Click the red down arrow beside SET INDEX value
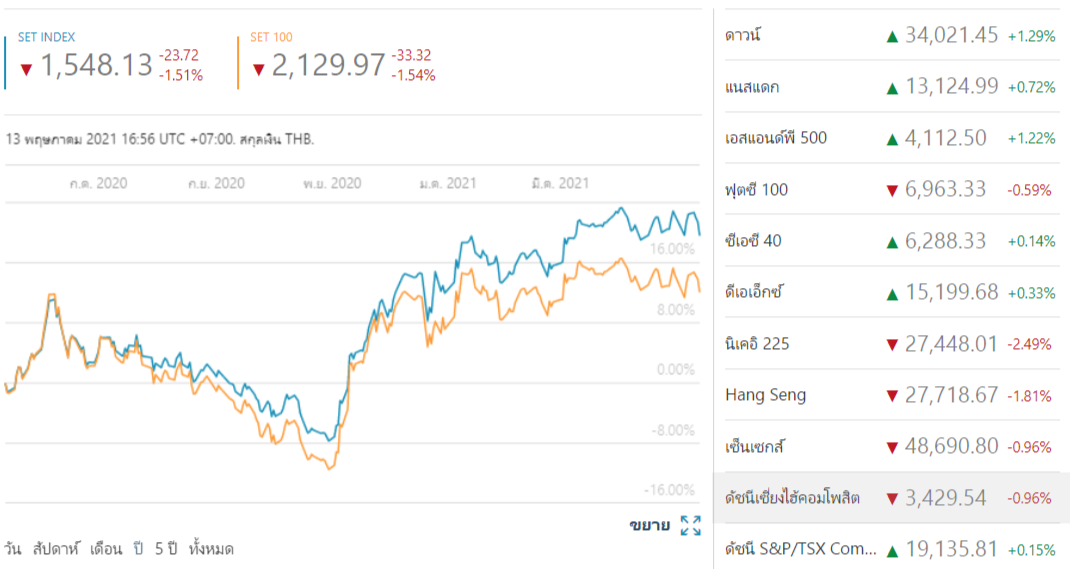This screenshot has height=569, width=1070. coord(27,68)
